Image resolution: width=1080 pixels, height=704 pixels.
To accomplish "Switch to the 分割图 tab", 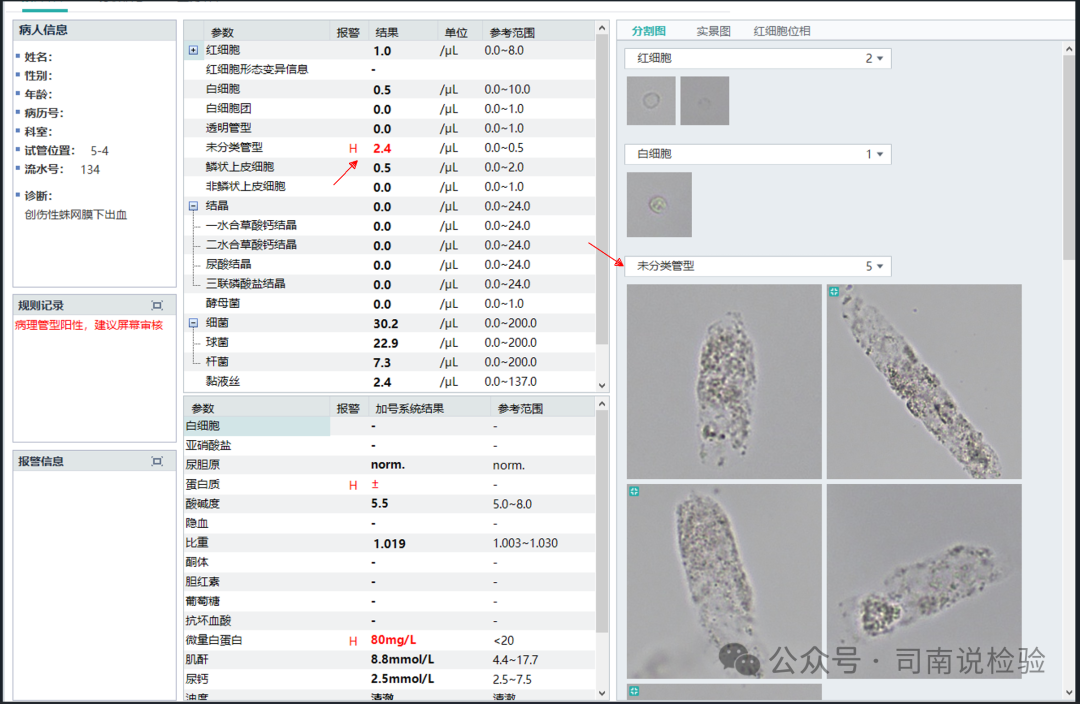I will (648, 31).
